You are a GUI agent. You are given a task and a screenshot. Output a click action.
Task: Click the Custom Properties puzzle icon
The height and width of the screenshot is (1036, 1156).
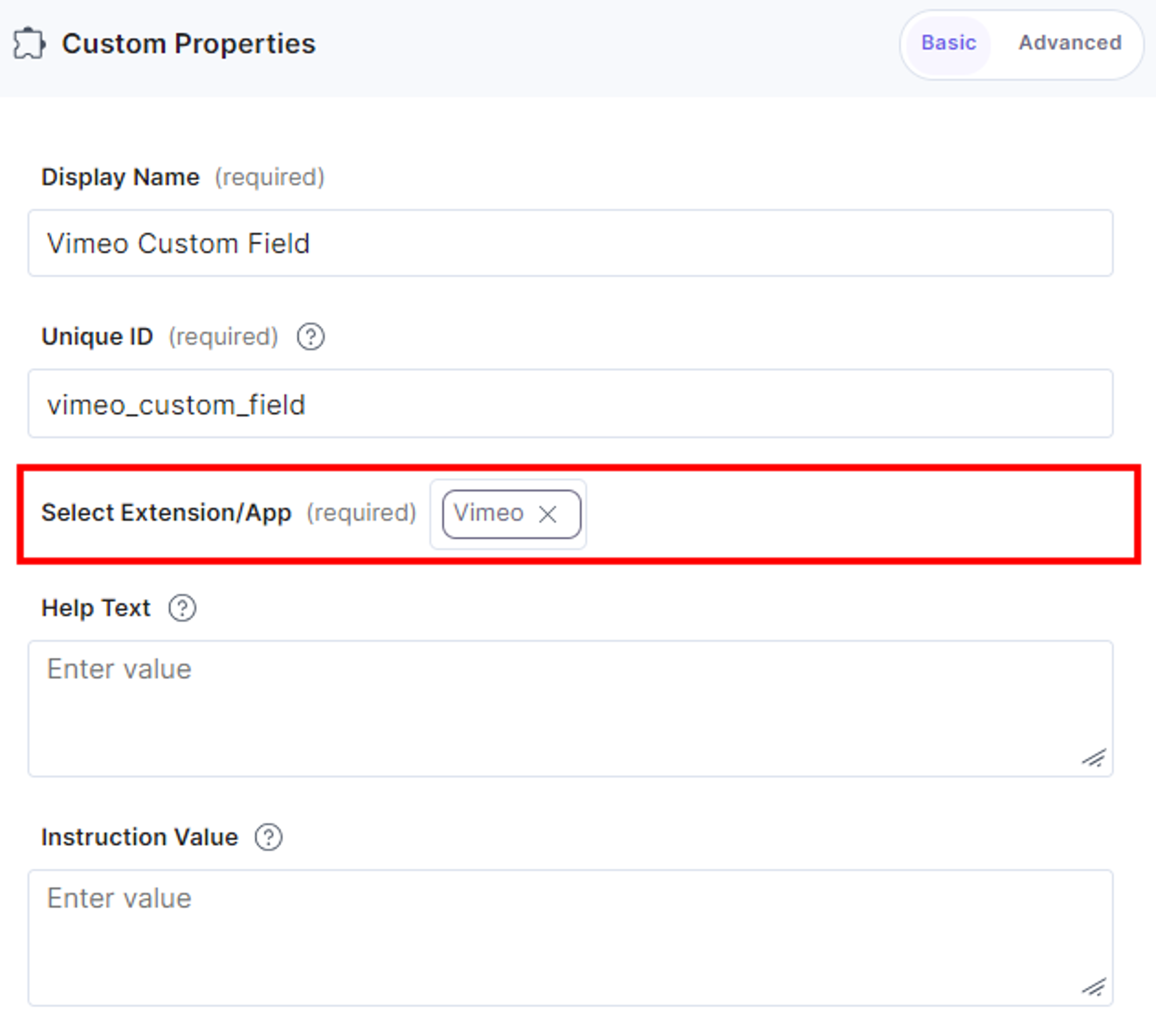coord(29,44)
